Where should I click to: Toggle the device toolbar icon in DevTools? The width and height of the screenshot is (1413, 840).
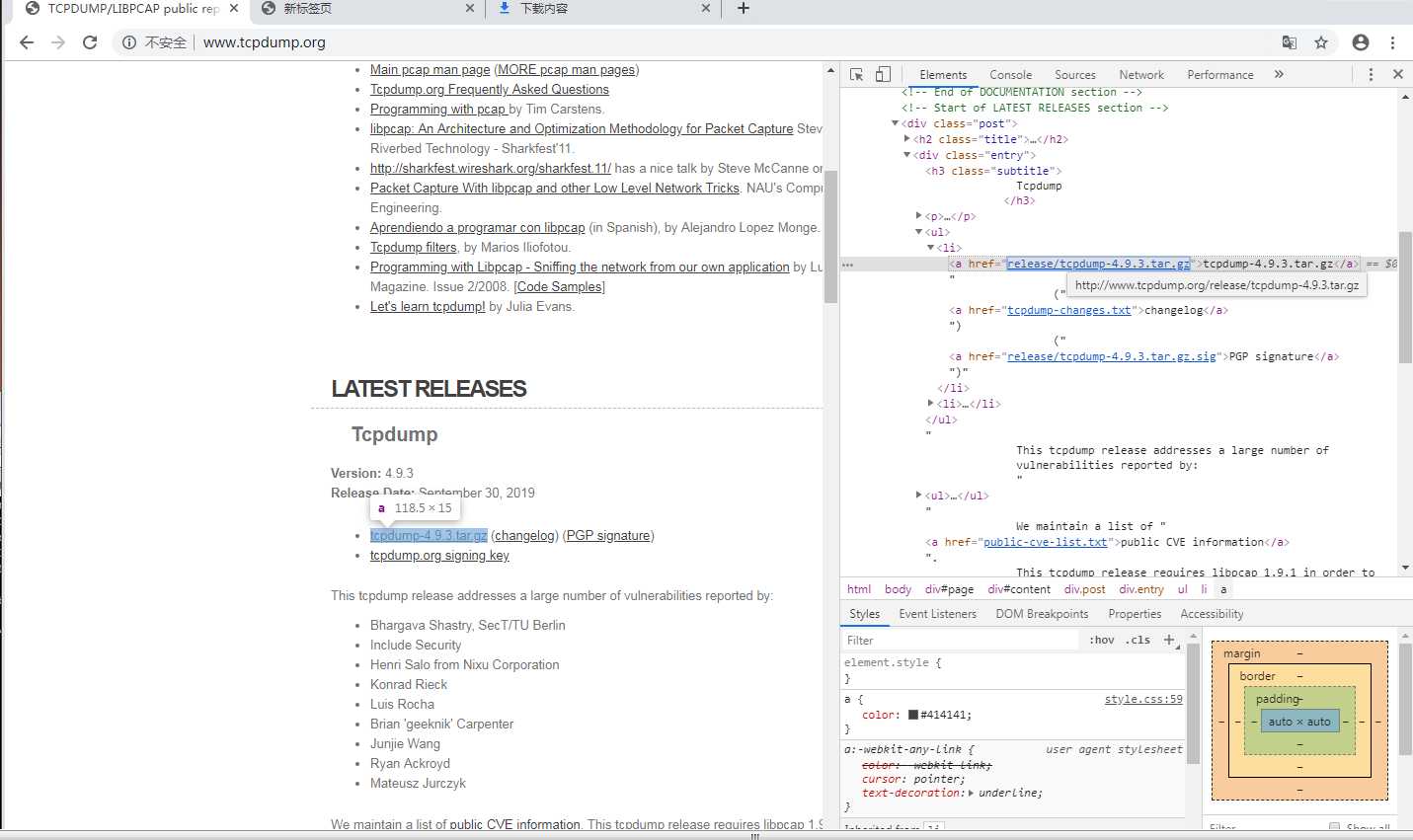(x=883, y=74)
